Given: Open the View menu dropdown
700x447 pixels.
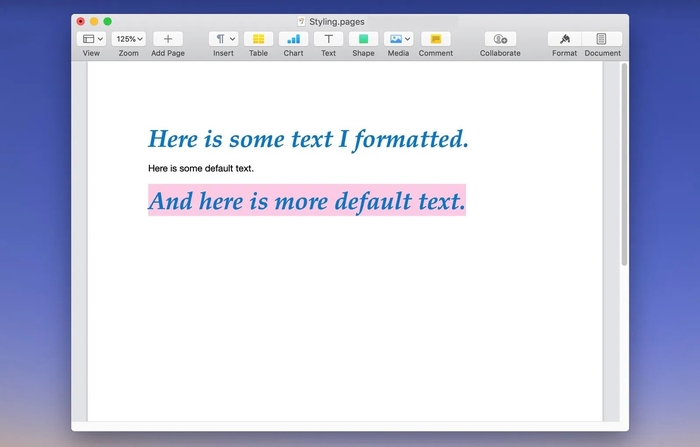Looking at the screenshot, I should point(91,39).
